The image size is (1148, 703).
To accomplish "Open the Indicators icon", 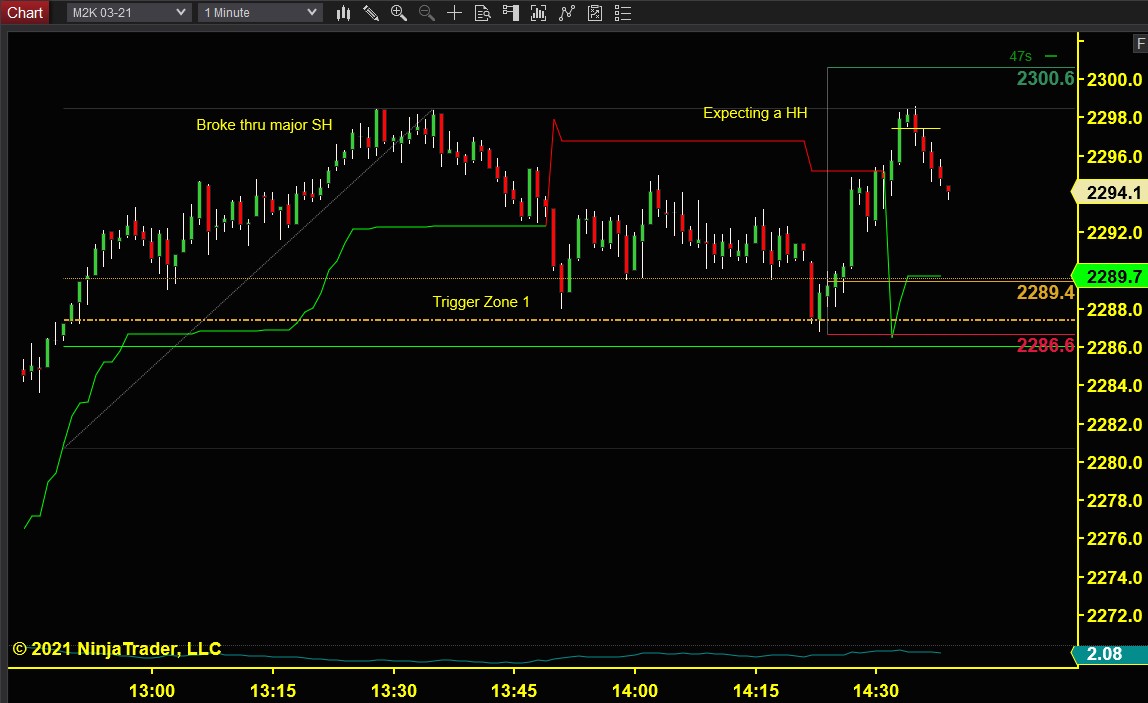I will click(567, 12).
